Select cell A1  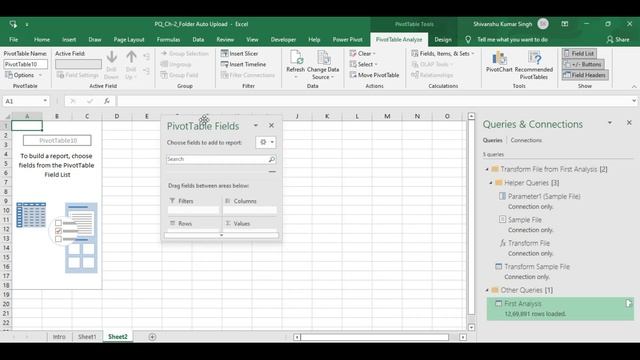(27, 126)
